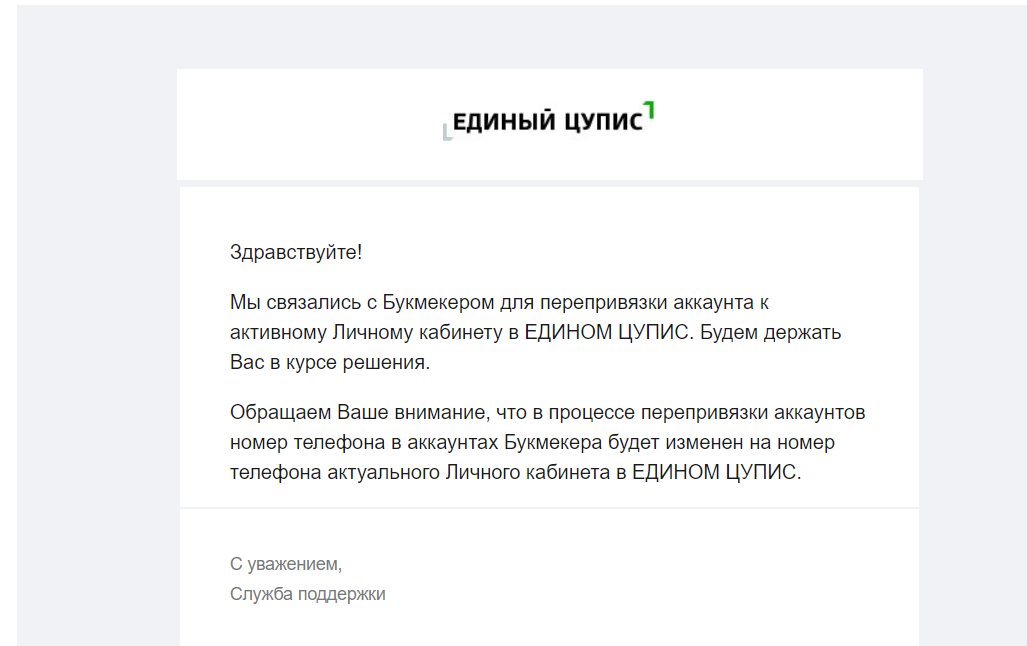This screenshot has width=1027, height=646.
Task: Click the ЕДИНЫЙ ЦУПИС logo in header
Action: 549,121
